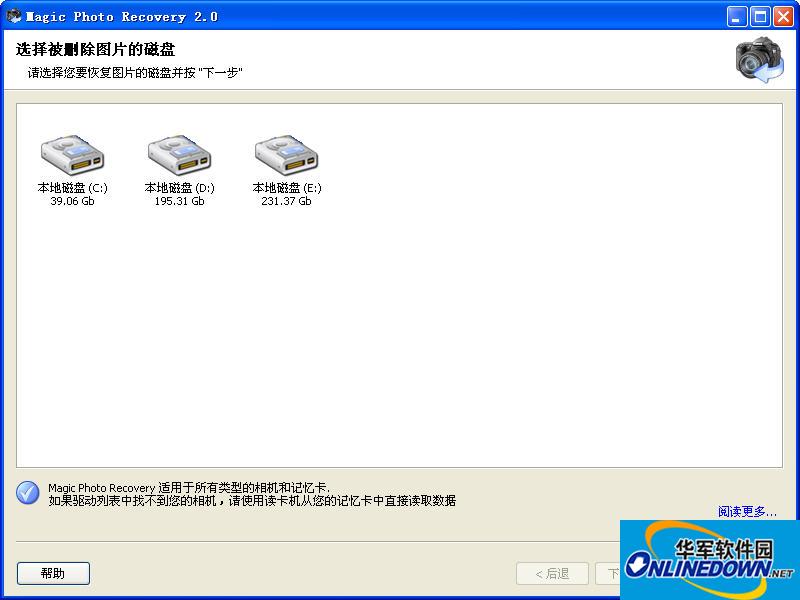Select the local disk E: drive icon
The width and height of the screenshot is (800, 600).
(286, 155)
